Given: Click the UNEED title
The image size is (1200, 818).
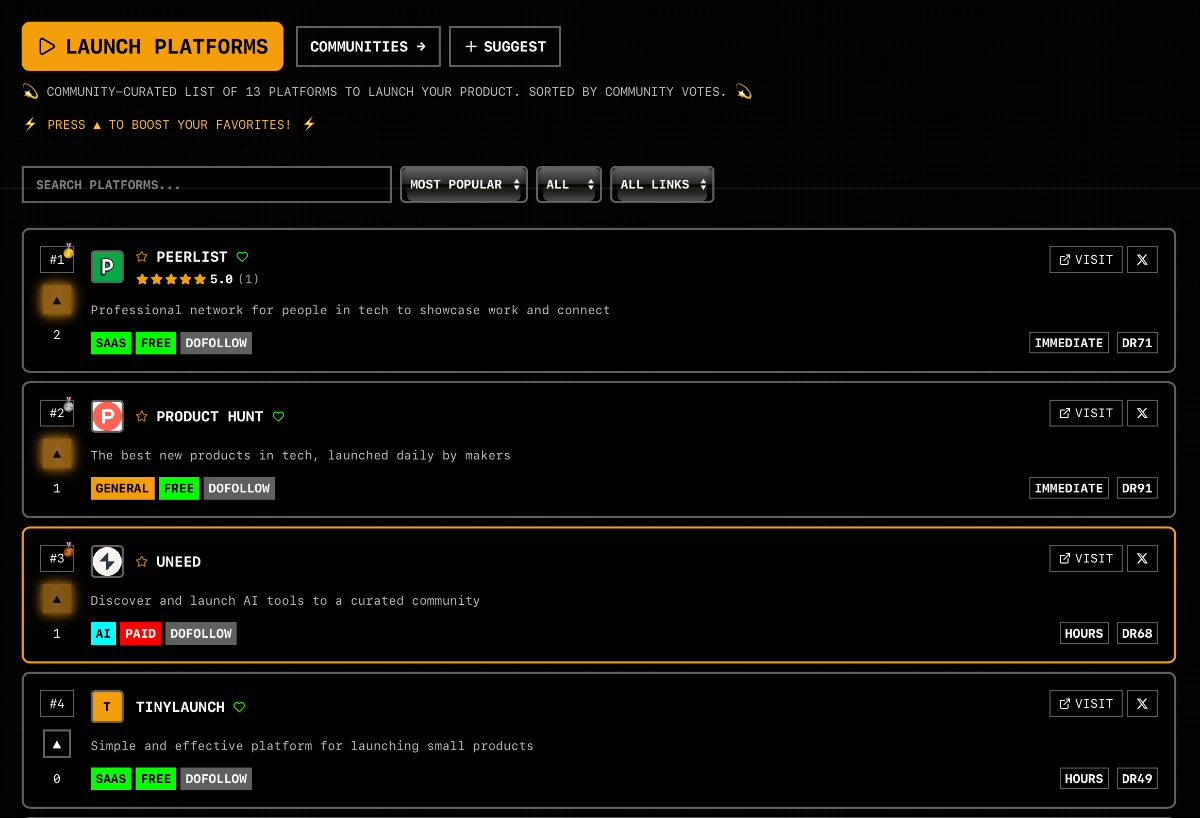Looking at the screenshot, I should (x=179, y=561).
